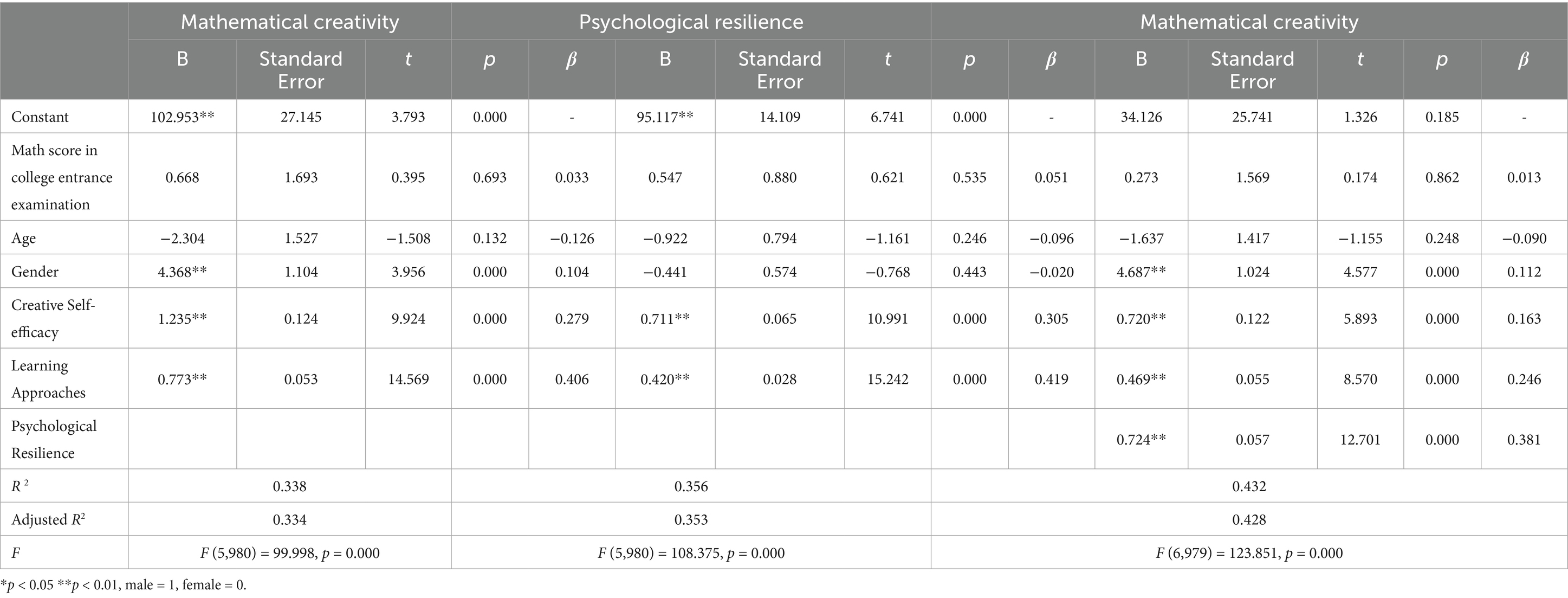
Task: Select the Psychological Resilience row label
Action: [54, 439]
